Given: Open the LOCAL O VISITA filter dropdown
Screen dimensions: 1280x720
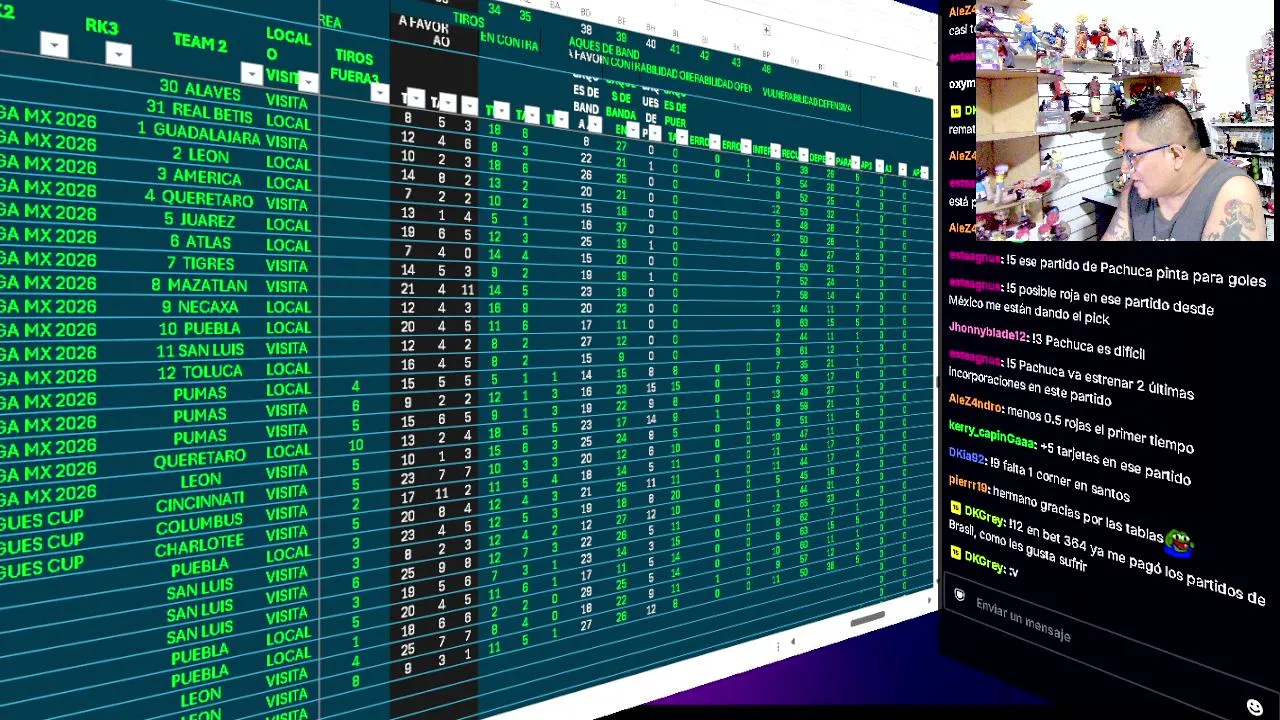Looking at the screenshot, I should (307, 82).
